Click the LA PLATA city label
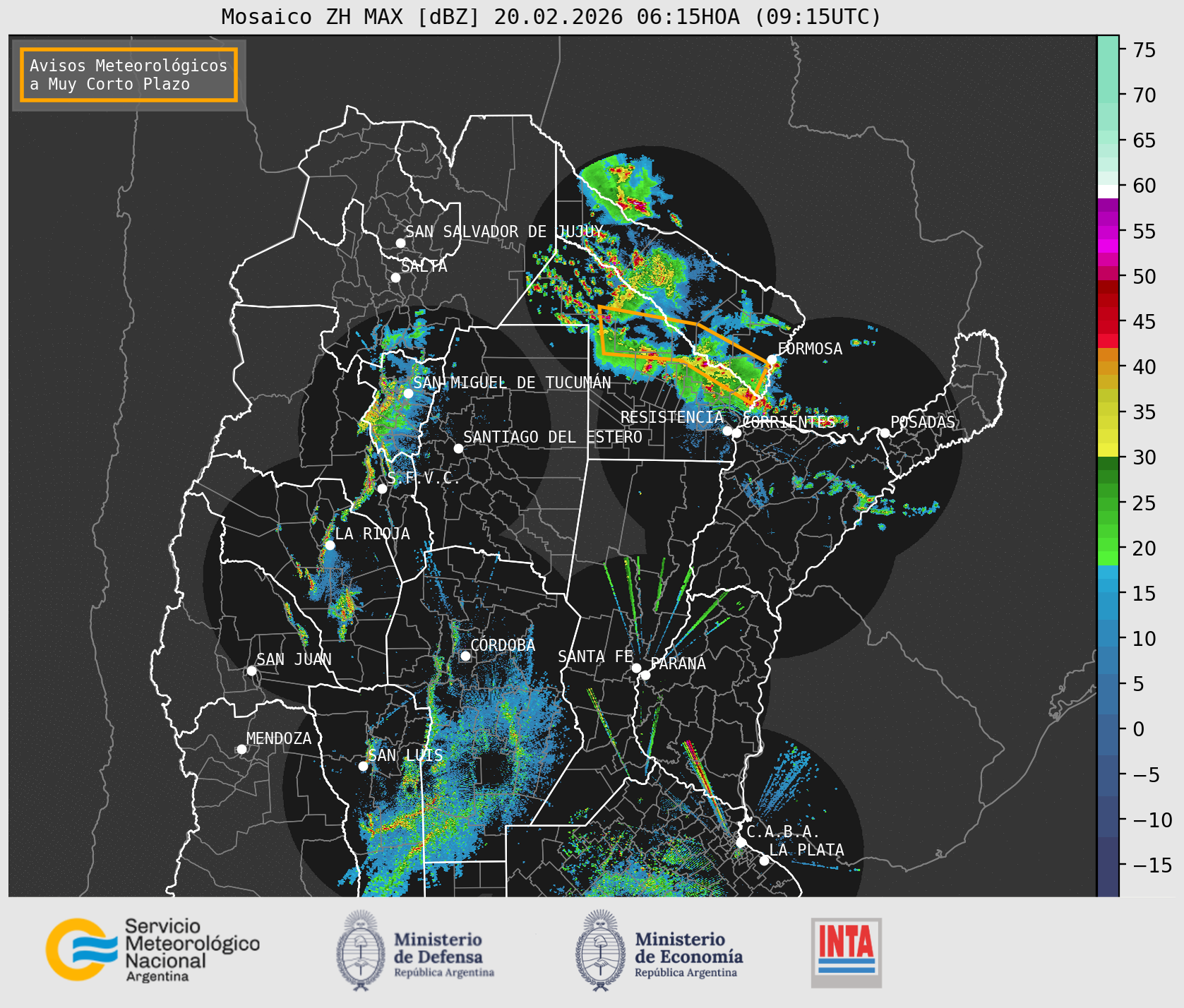The width and height of the screenshot is (1184, 1008). [x=806, y=849]
